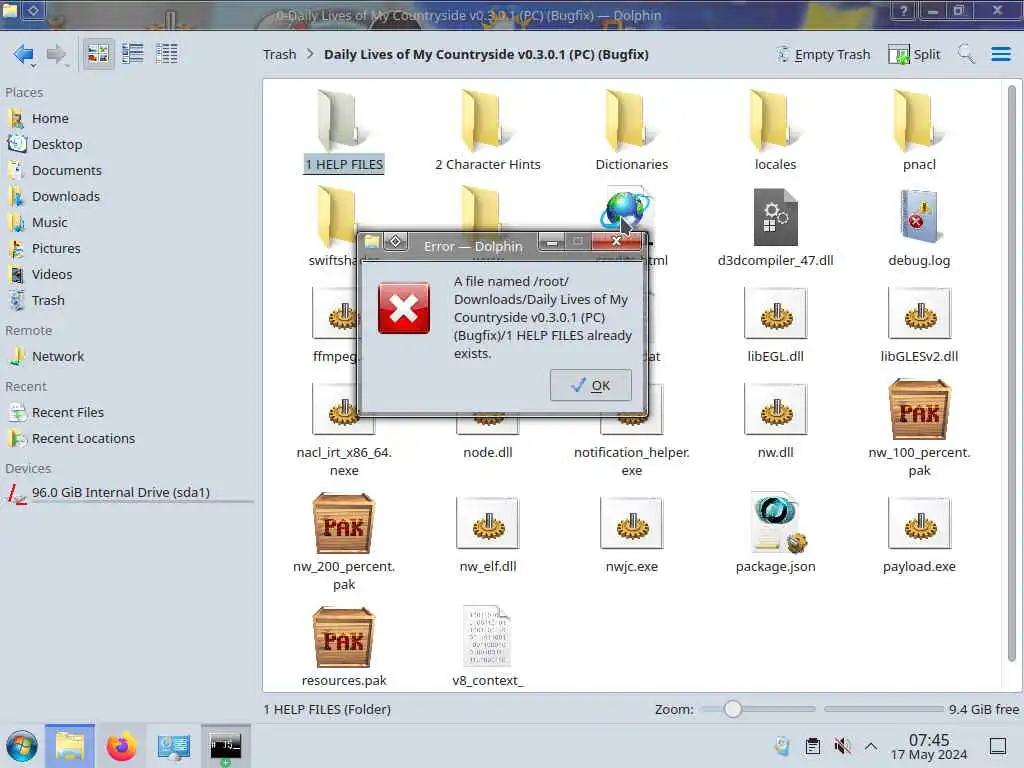Screen dimensions: 1024x768
Task: Launch Firefox from the taskbar
Action: tap(121, 746)
